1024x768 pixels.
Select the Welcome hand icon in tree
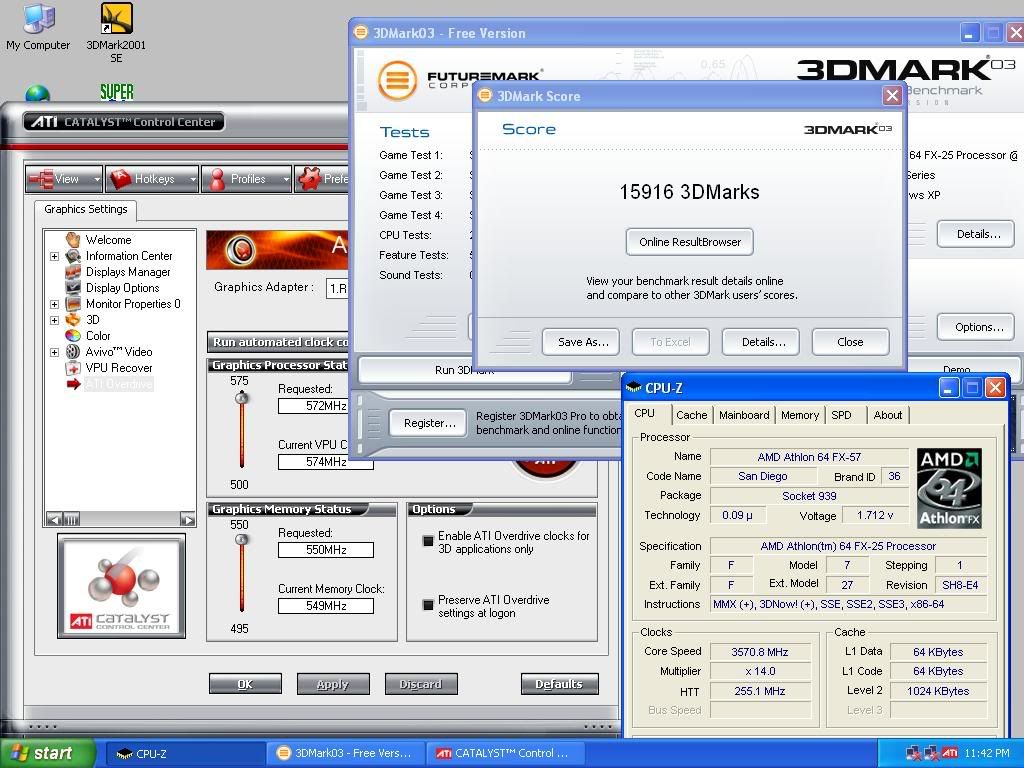[x=73, y=240]
